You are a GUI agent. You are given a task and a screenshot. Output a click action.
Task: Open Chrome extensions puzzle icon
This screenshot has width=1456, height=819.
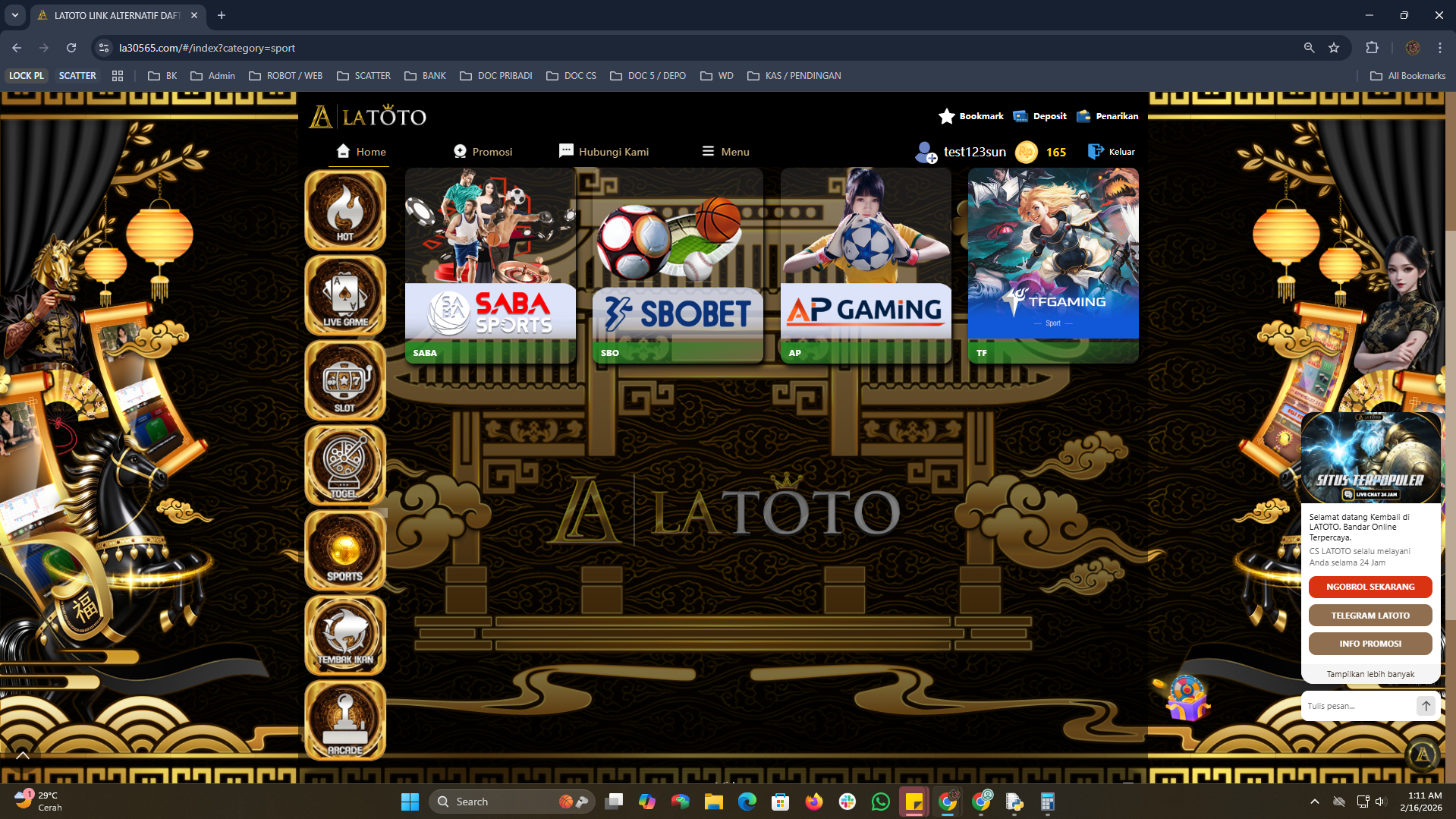pyautogui.click(x=1372, y=48)
